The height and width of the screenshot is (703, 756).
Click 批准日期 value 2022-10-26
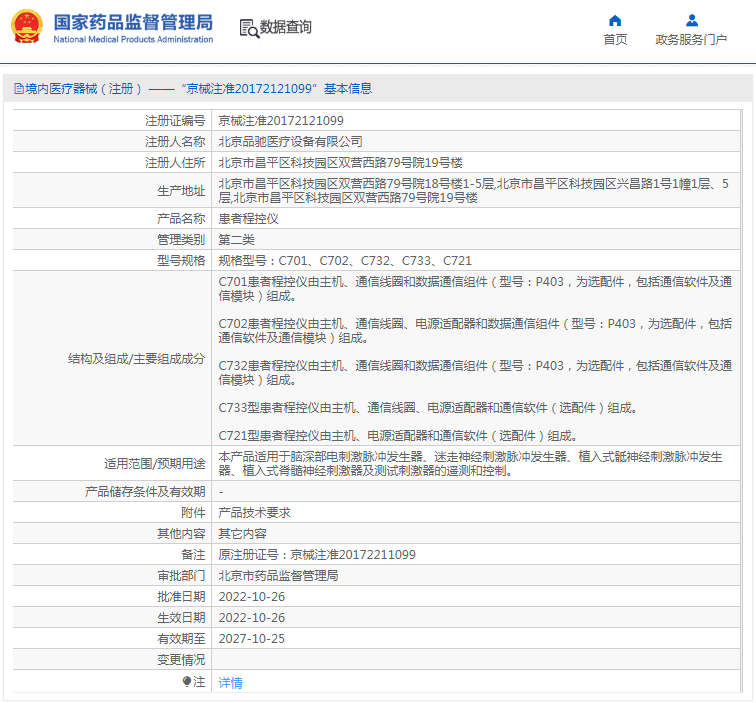pyautogui.click(x=252, y=596)
